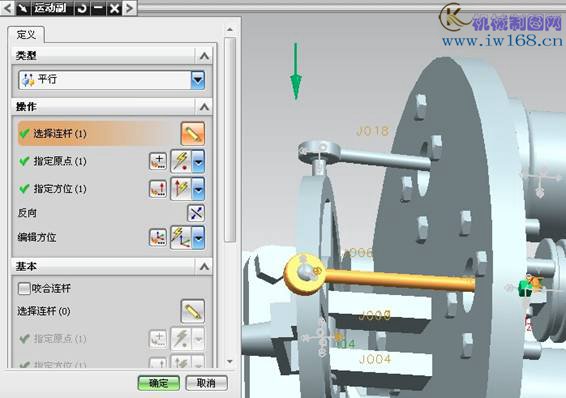This screenshot has height=398, width=566.
Task: Open the 编辑方位 CSYS-type dropdown arrow
Action: [198, 238]
